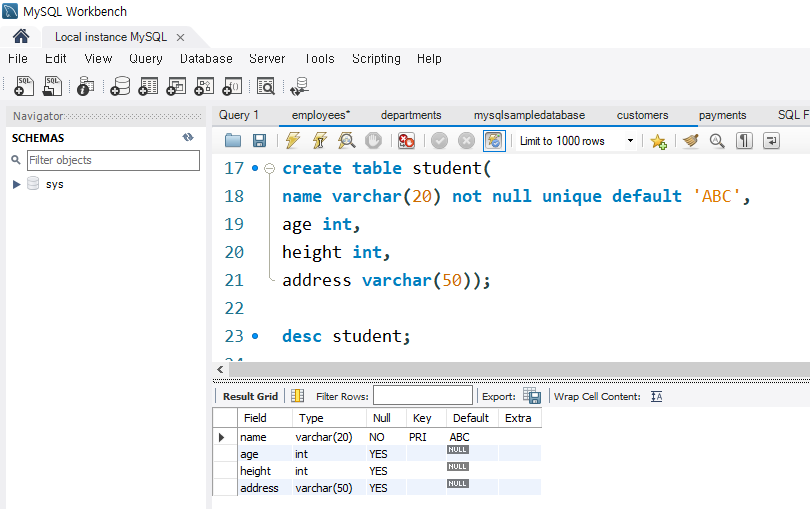
Task: Refresh schemas list icon
Action: [x=188, y=137]
